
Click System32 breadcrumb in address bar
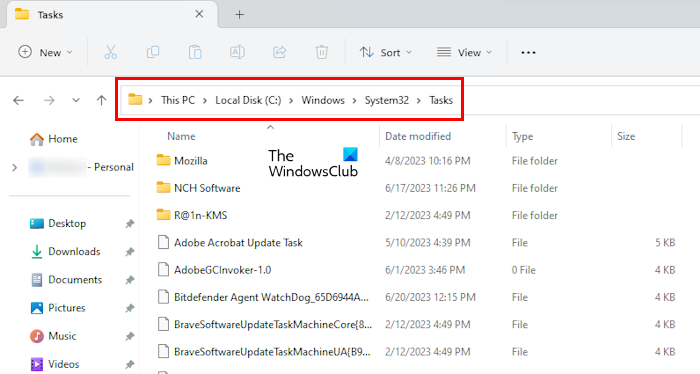click(x=387, y=100)
